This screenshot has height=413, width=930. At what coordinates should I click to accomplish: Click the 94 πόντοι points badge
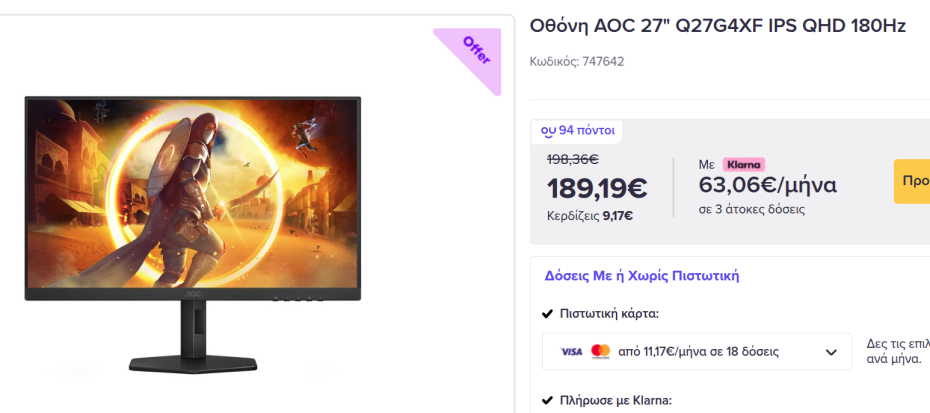coord(578,130)
